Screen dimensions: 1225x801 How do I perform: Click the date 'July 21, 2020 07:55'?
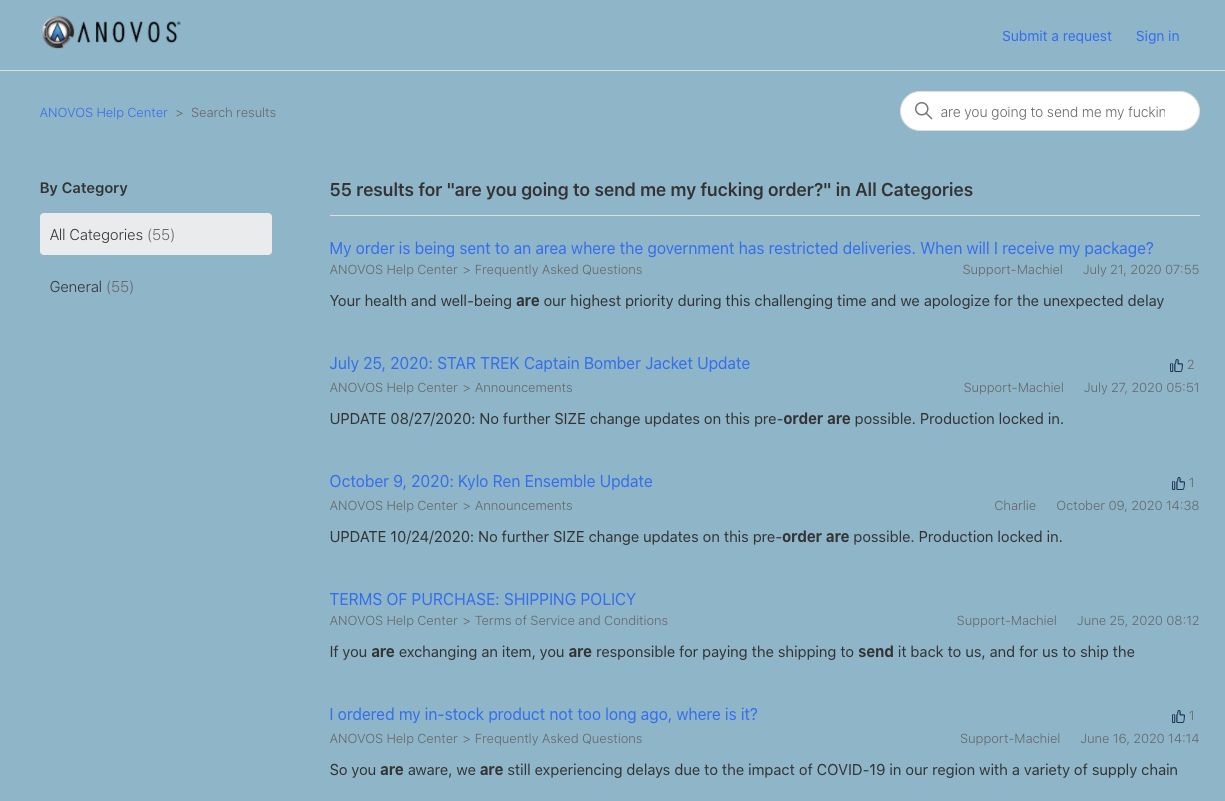(1141, 270)
